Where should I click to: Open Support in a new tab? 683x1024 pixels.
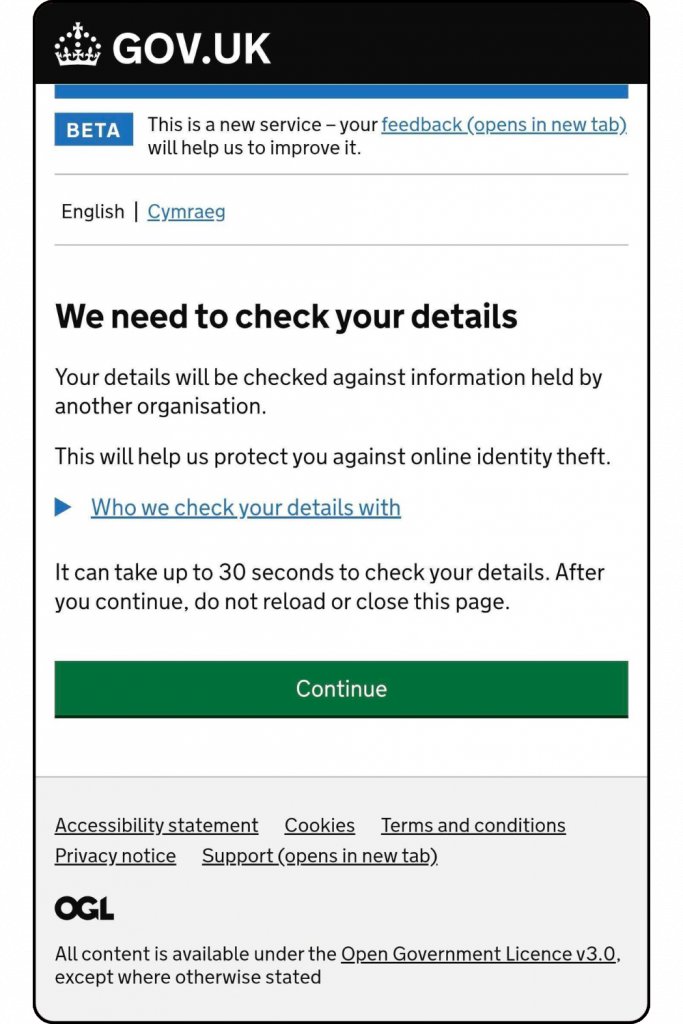319,856
